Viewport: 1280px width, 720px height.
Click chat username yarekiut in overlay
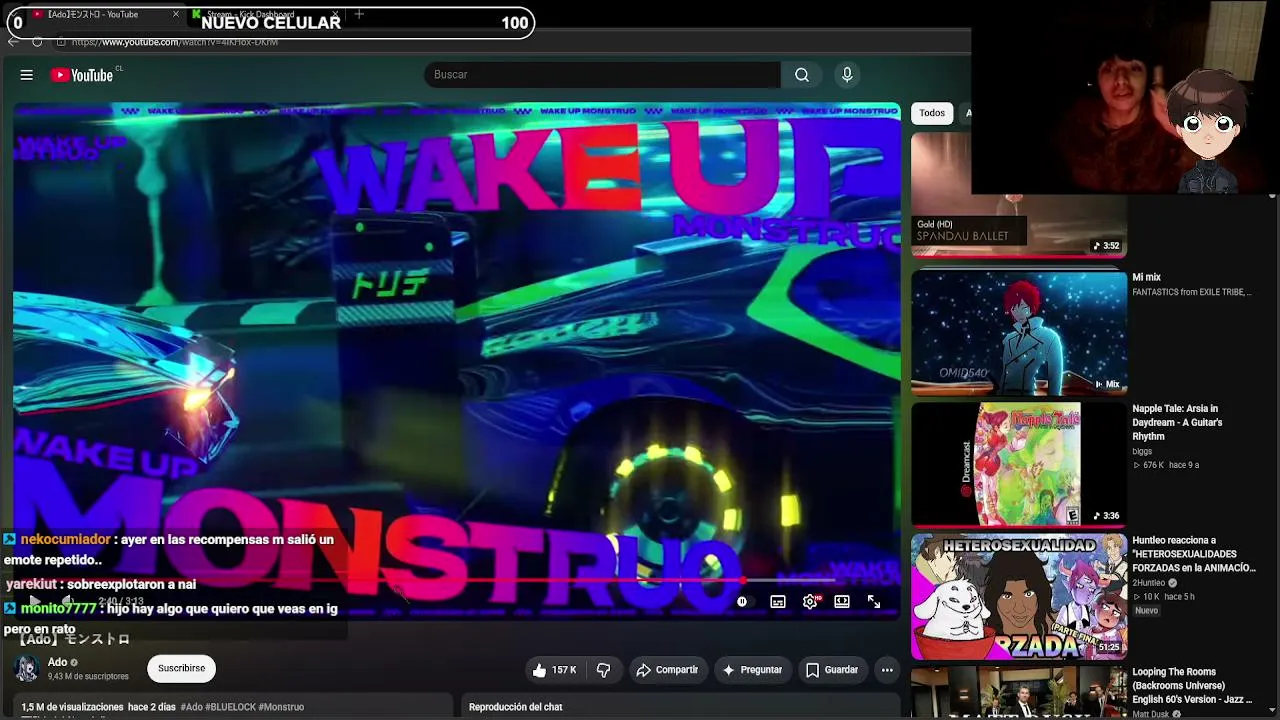(x=31, y=584)
